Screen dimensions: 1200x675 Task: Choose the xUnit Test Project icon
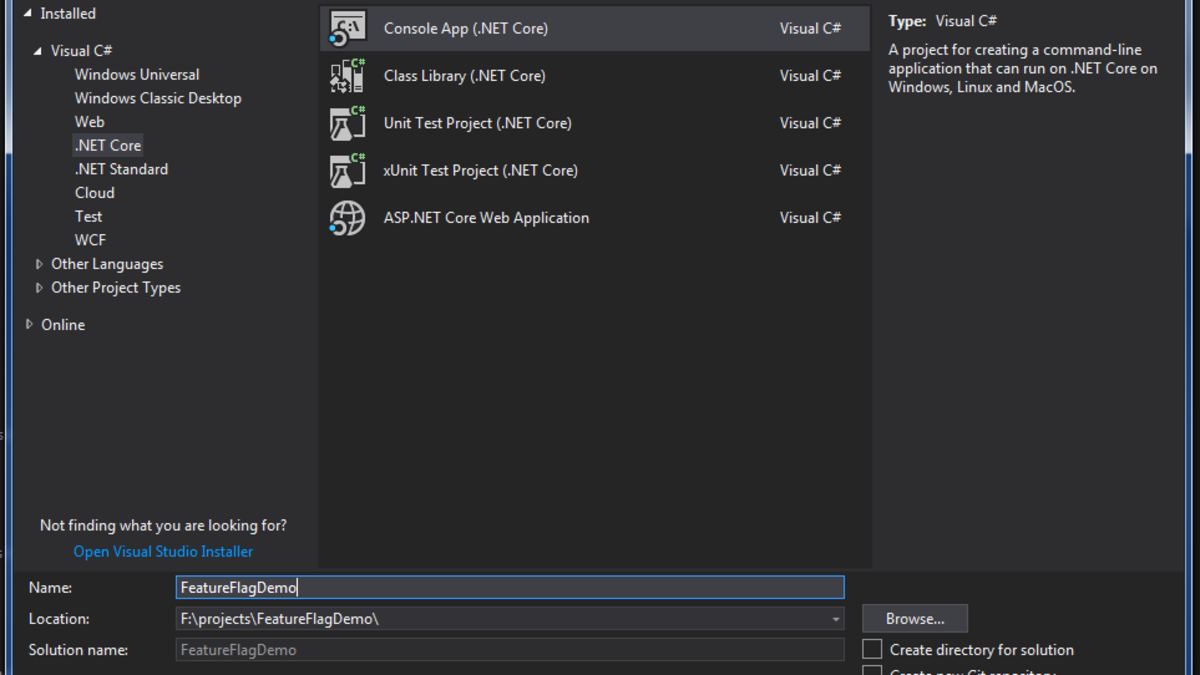tap(348, 170)
